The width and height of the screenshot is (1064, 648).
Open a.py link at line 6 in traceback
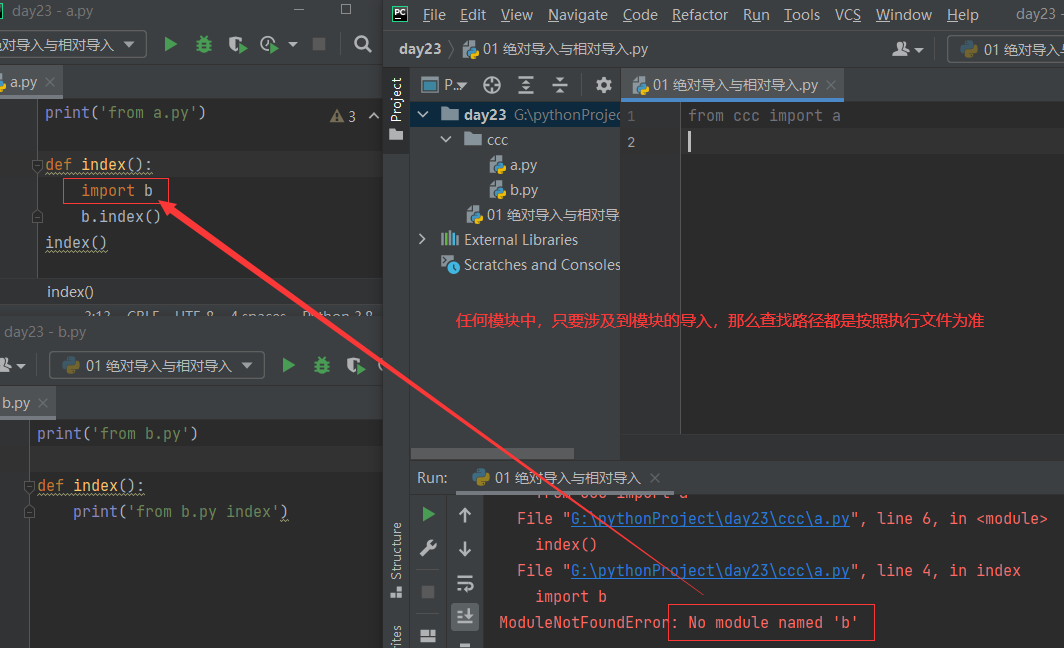click(710, 518)
